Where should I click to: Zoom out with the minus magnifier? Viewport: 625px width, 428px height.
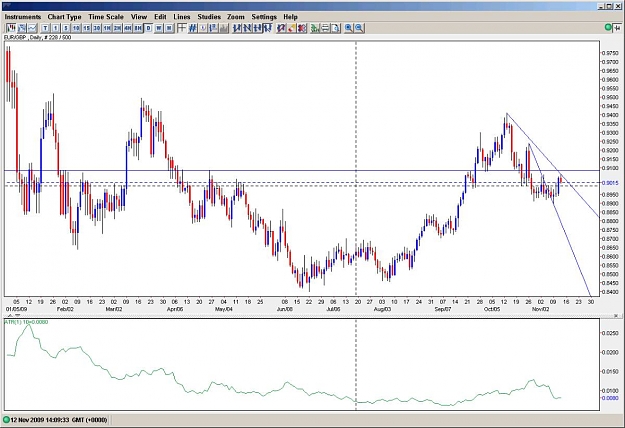(359, 28)
